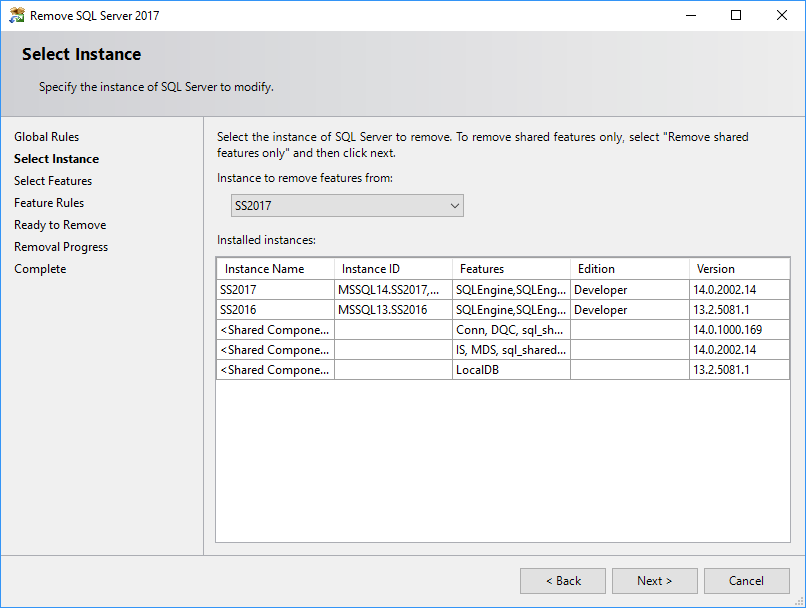The image size is (806, 608).
Task: Click the Edition column header
Action: [595, 268]
